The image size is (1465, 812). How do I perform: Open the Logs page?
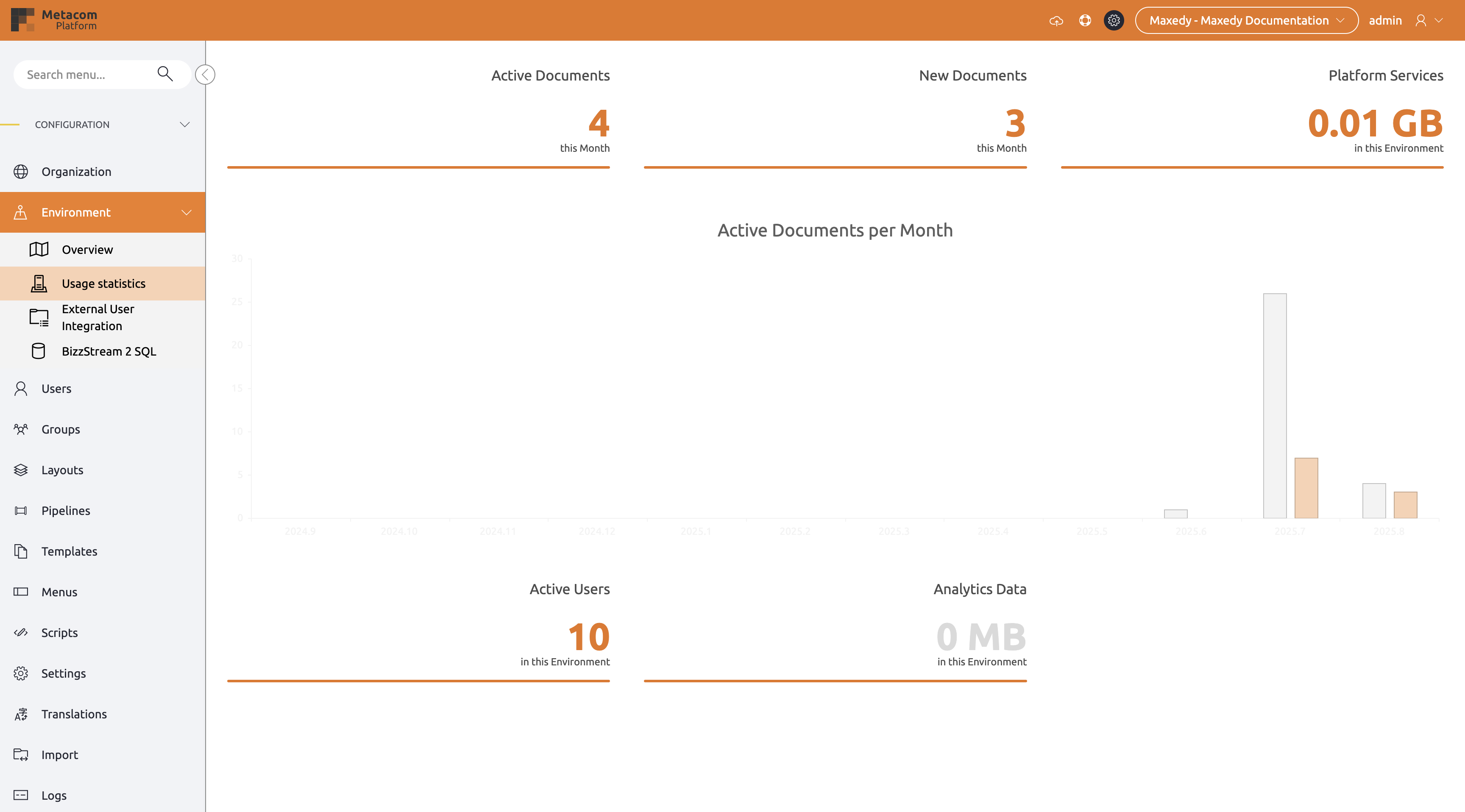(53, 795)
